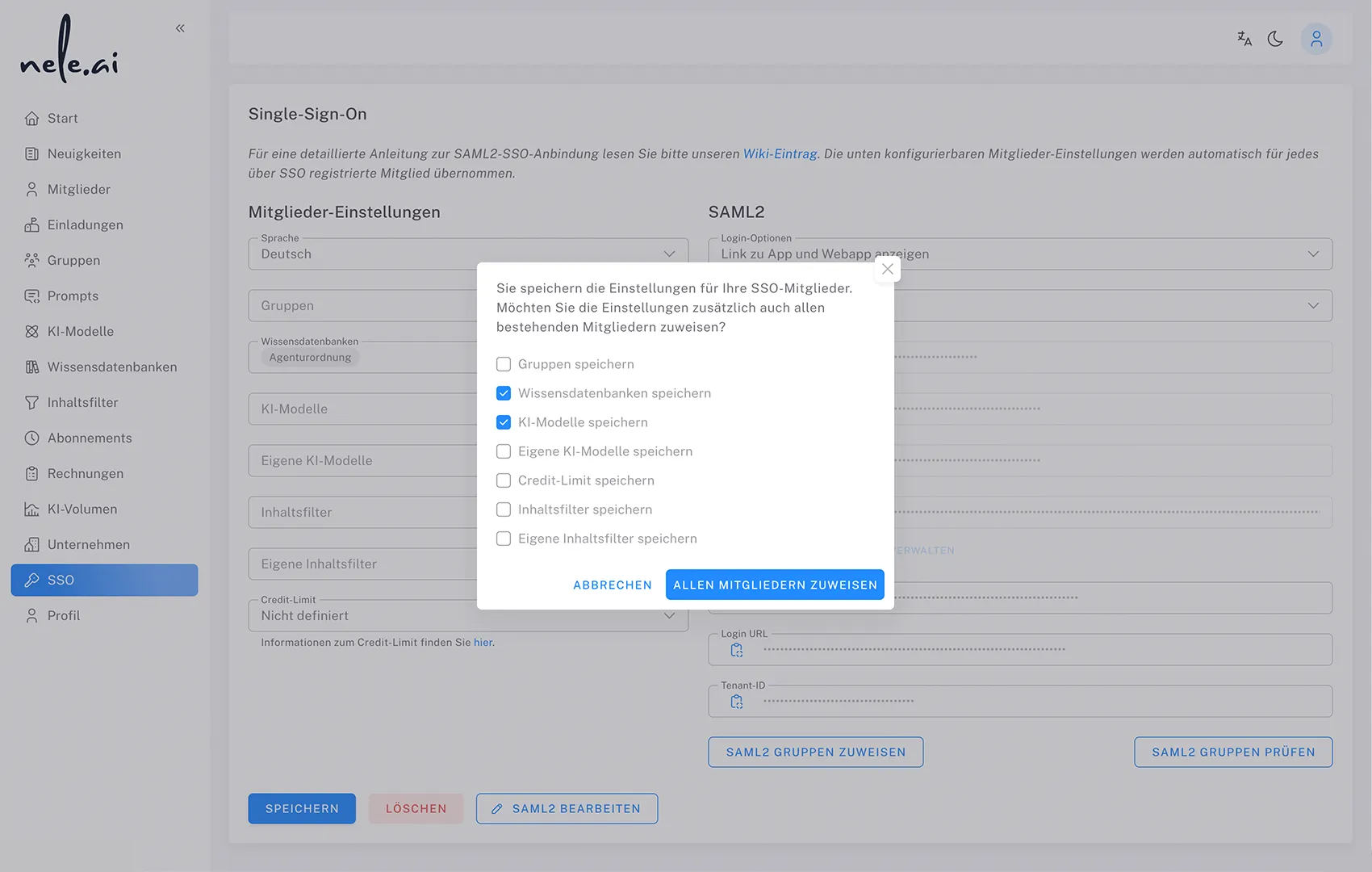Open the Eigene Inhaltsfilter selection field
The image size is (1372, 872).
coord(363,564)
